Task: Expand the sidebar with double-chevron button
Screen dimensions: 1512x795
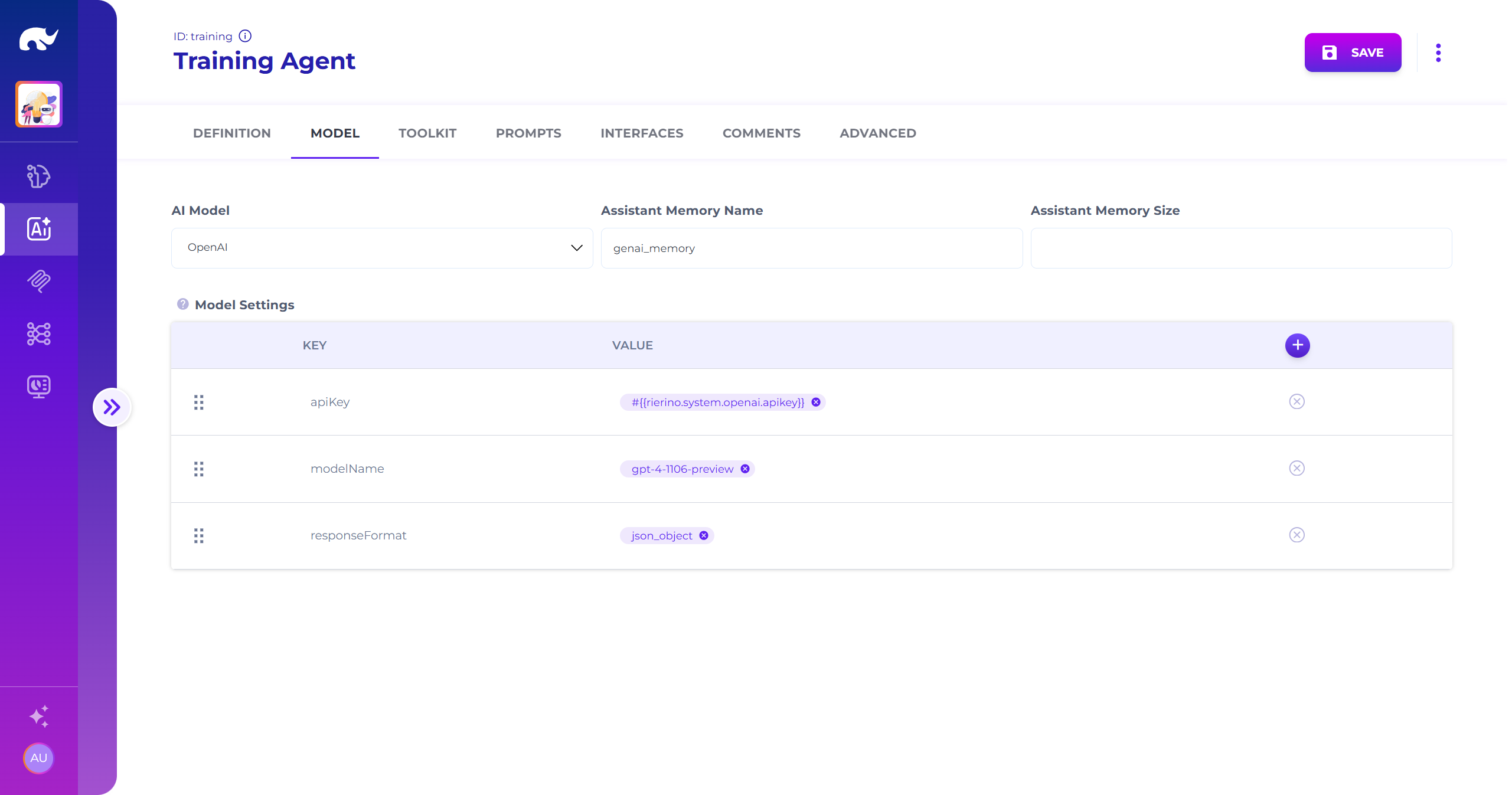Action: coord(112,407)
